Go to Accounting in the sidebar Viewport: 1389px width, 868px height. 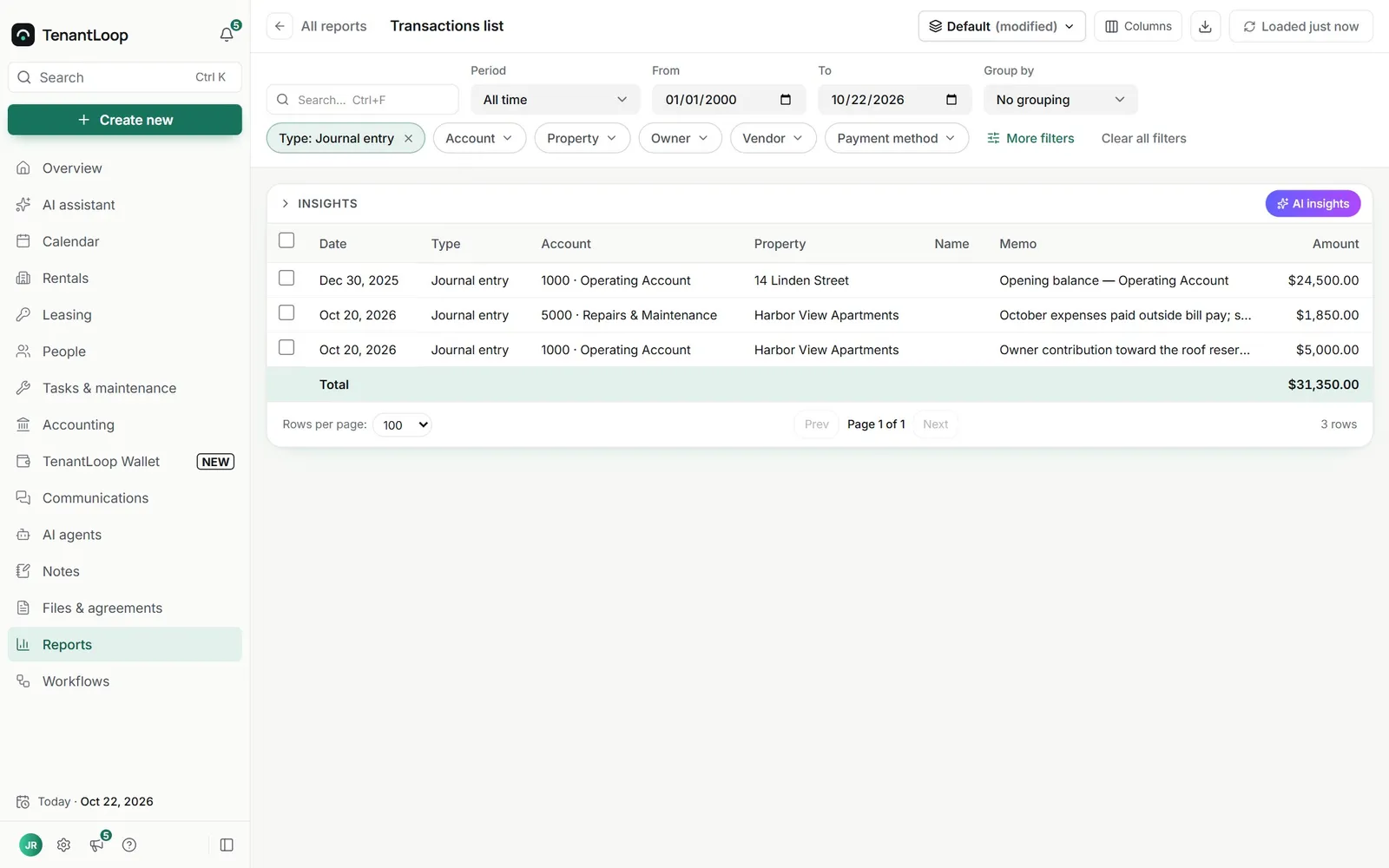coord(125,424)
